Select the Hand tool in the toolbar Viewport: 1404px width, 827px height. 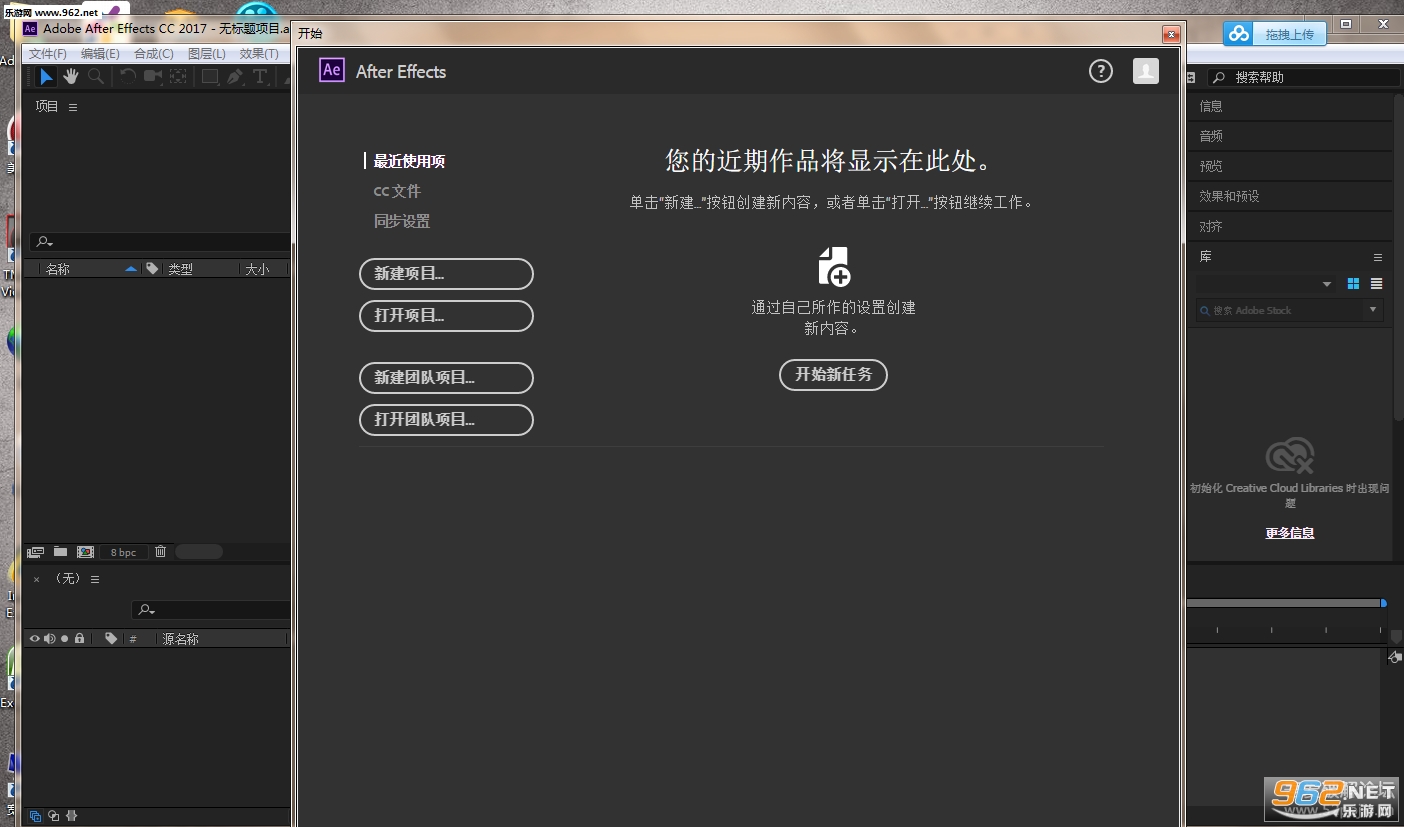coord(71,77)
